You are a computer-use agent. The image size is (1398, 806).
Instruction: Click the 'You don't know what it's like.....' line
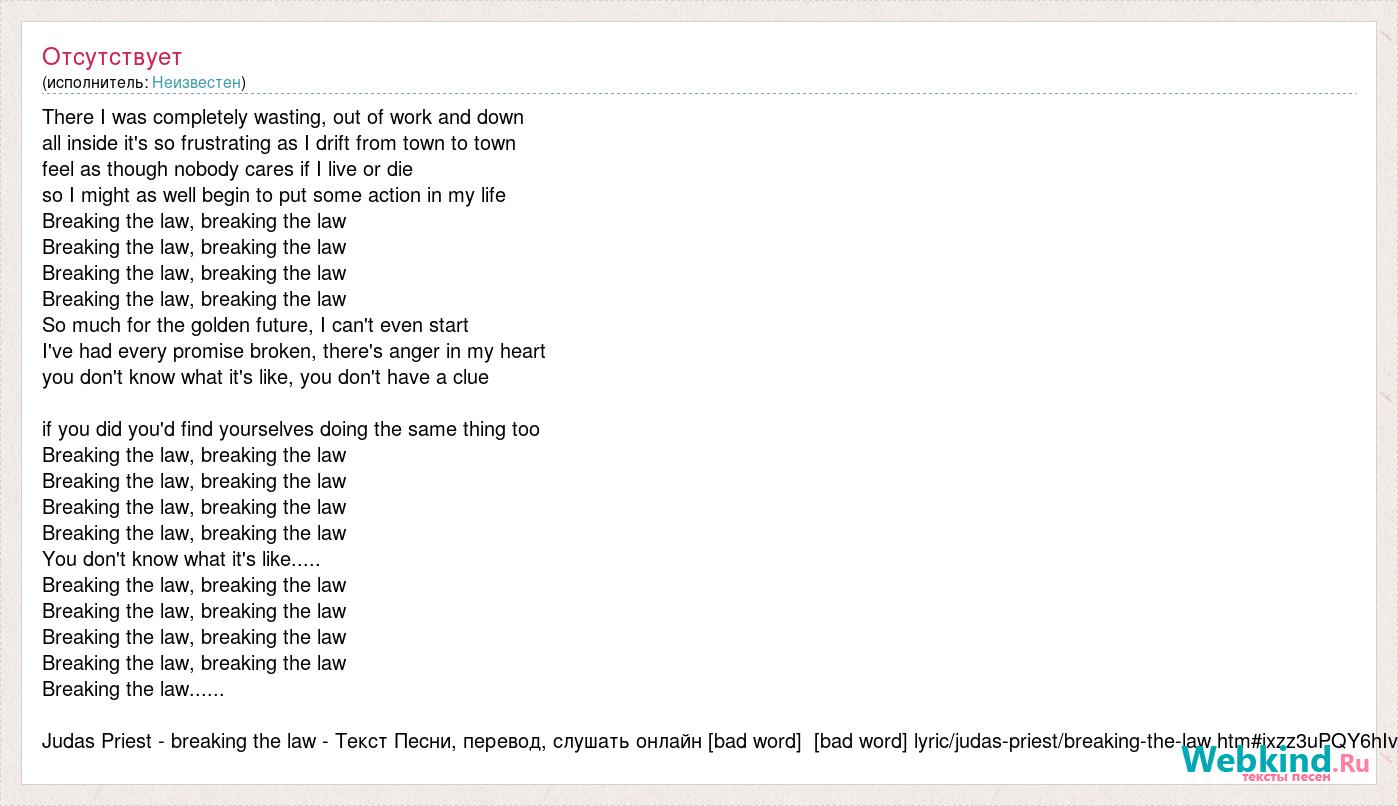181,559
